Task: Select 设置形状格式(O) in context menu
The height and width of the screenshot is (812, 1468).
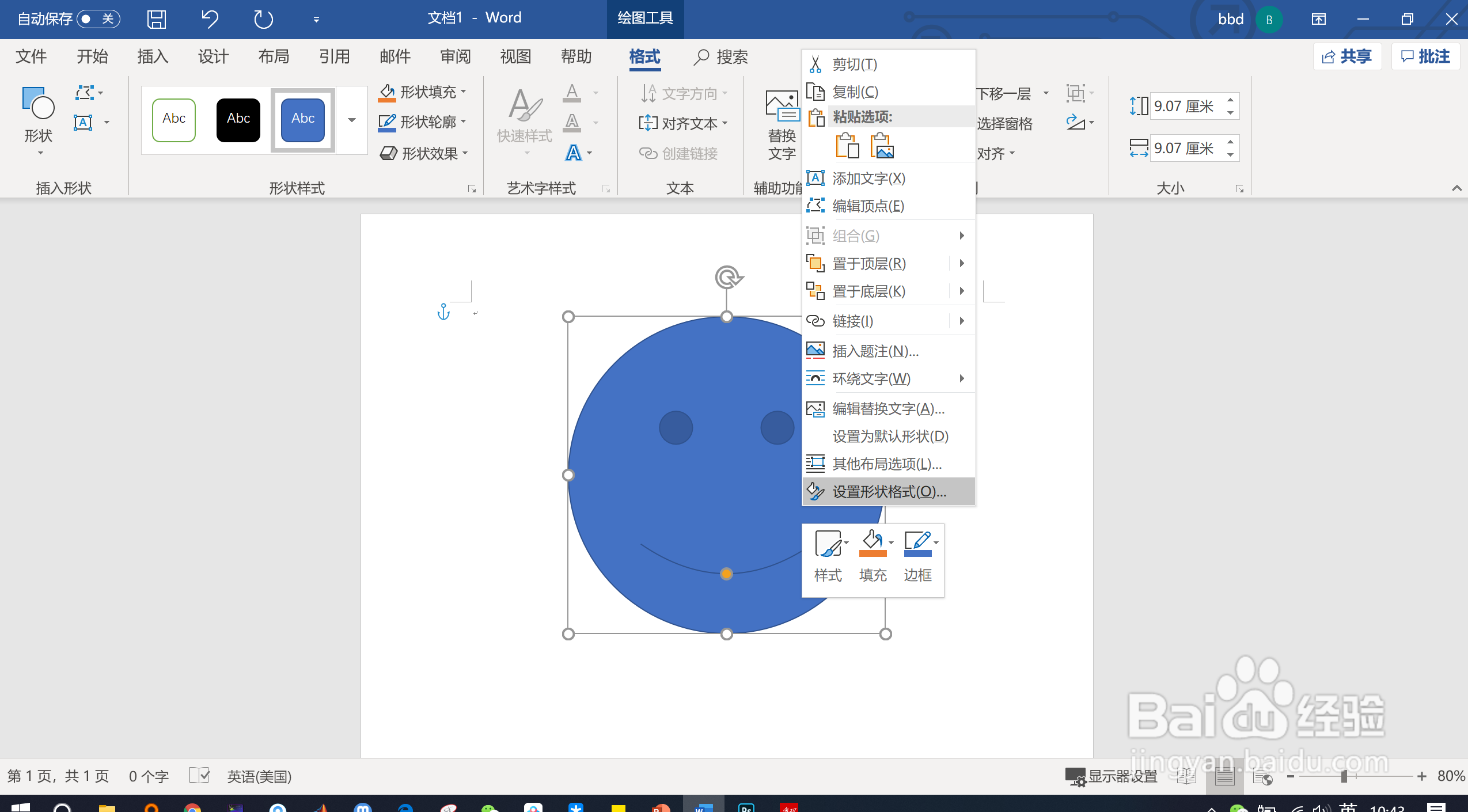Action: point(889,491)
